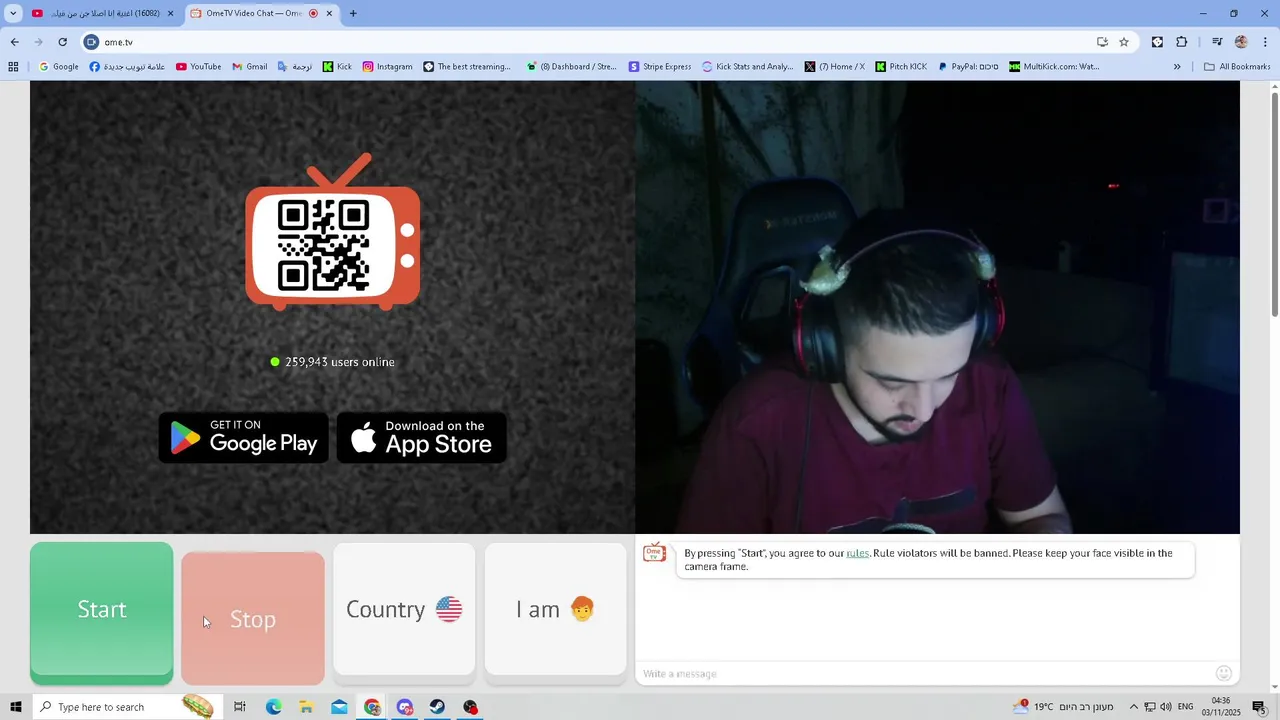Open the YouTube bookmark
Screen dimensions: 1280x720
(x=198, y=67)
